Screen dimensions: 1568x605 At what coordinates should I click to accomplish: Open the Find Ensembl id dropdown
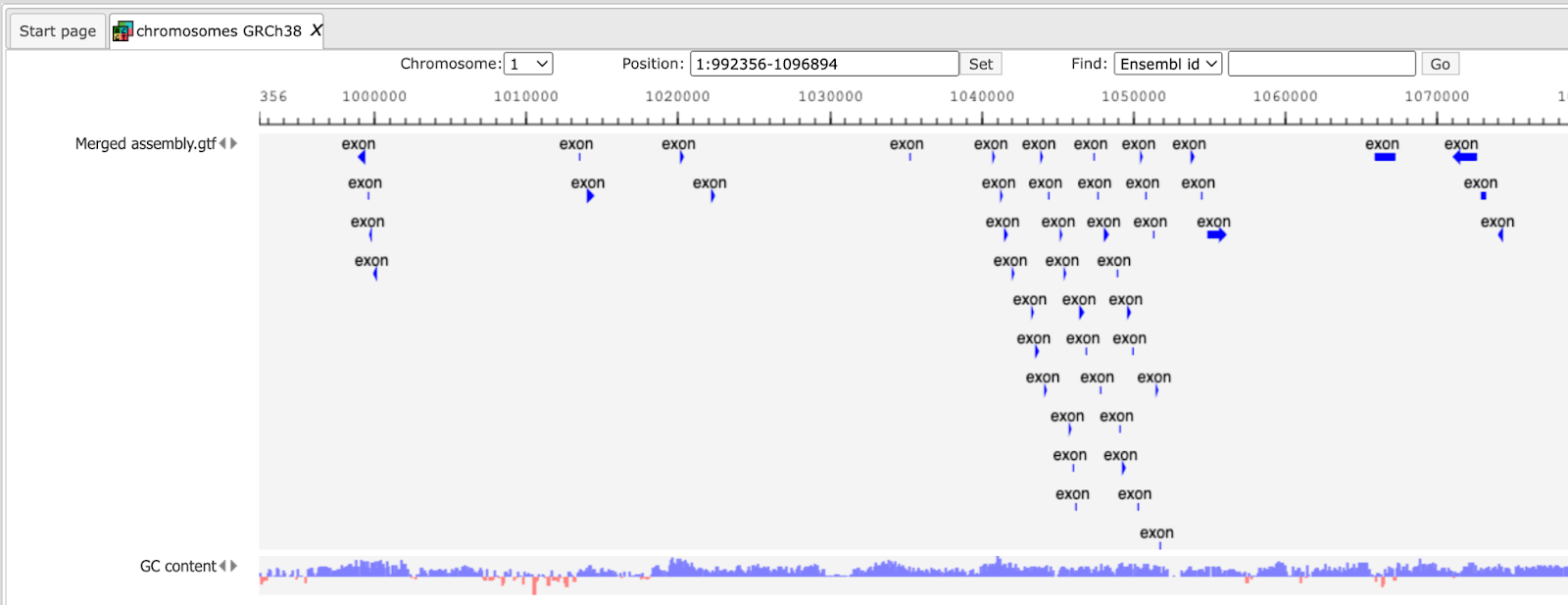coord(1168,64)
